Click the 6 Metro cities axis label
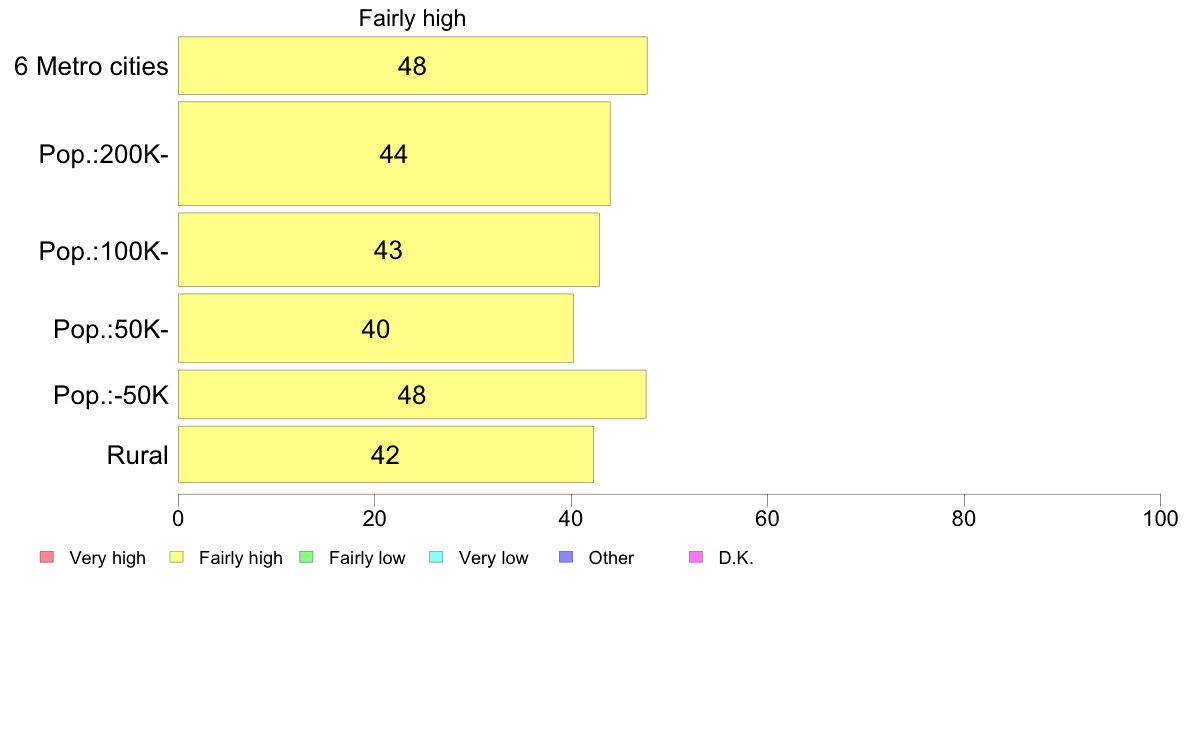The image size is (1188, 736). [91, 66]
